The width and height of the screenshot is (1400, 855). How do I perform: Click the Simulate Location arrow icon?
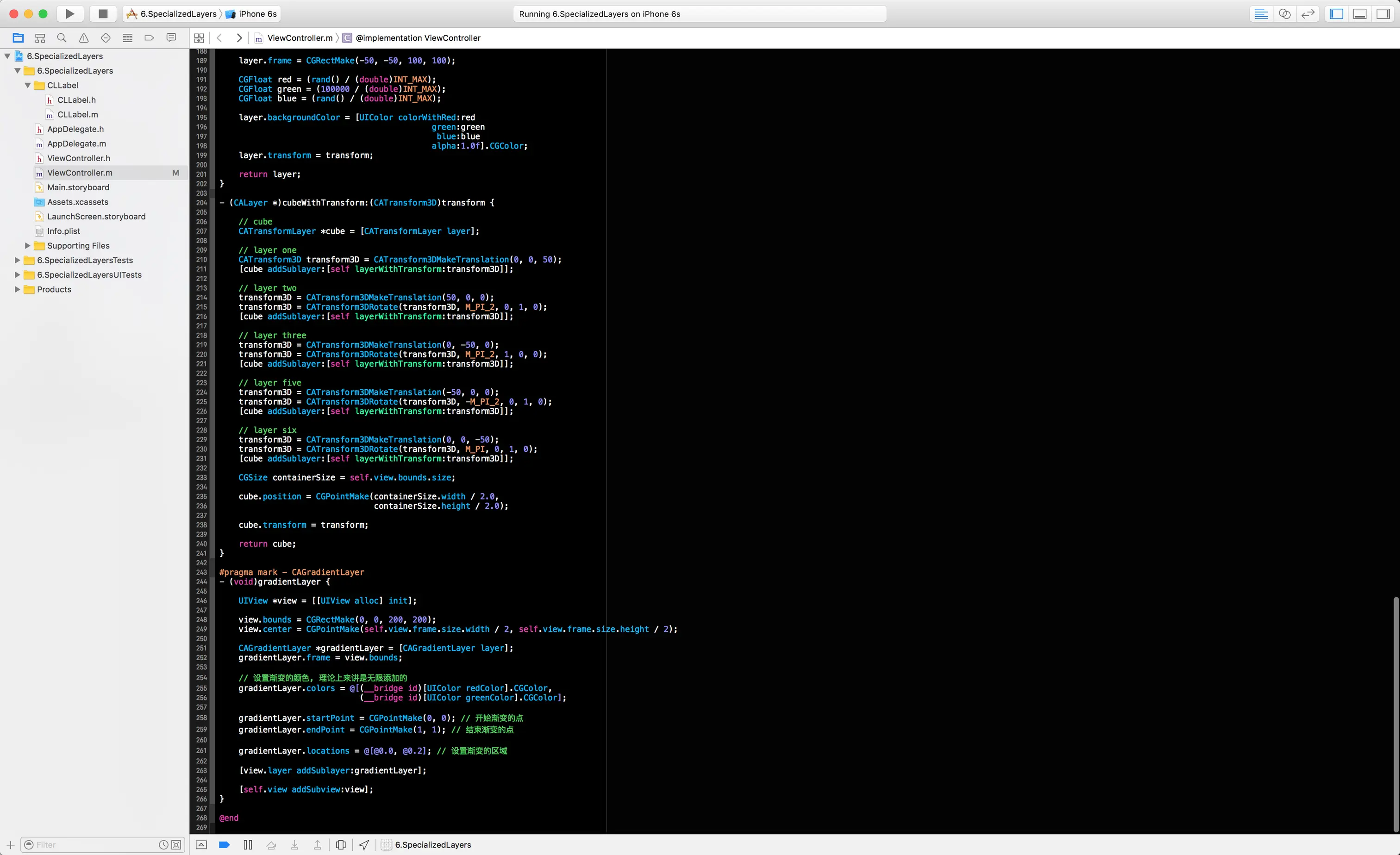(x=364, y=845)
